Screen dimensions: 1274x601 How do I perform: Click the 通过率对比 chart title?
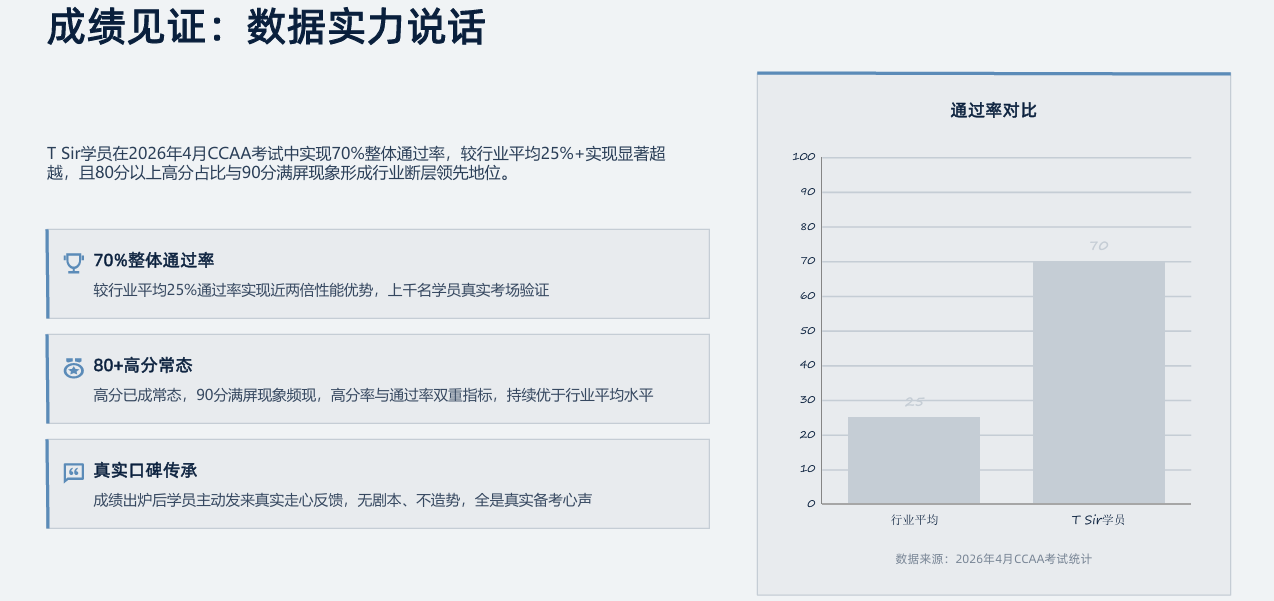[x=993, y=111]
